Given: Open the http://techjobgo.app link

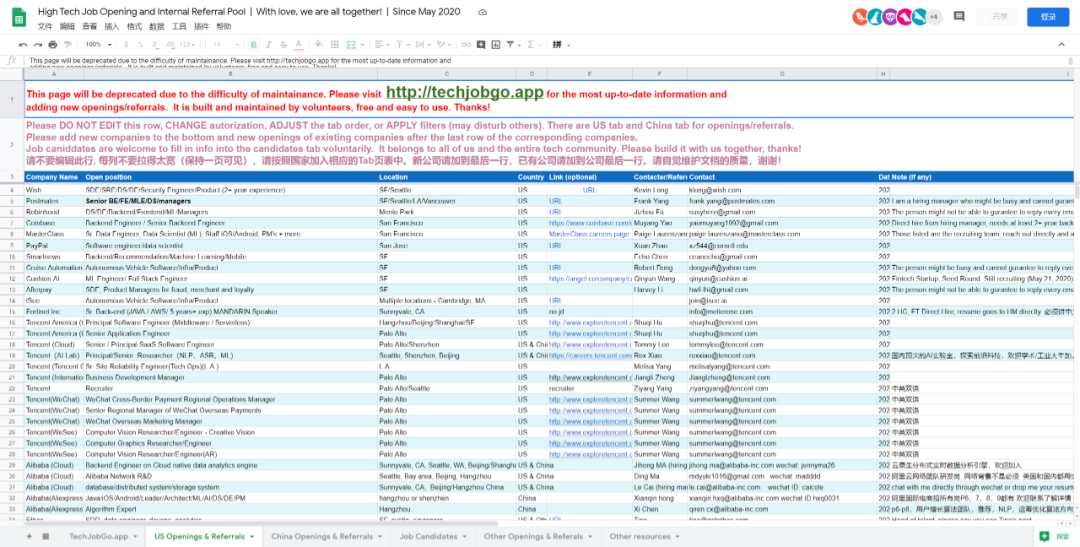Looking at the screenshot, I should (x=464, y=92).
